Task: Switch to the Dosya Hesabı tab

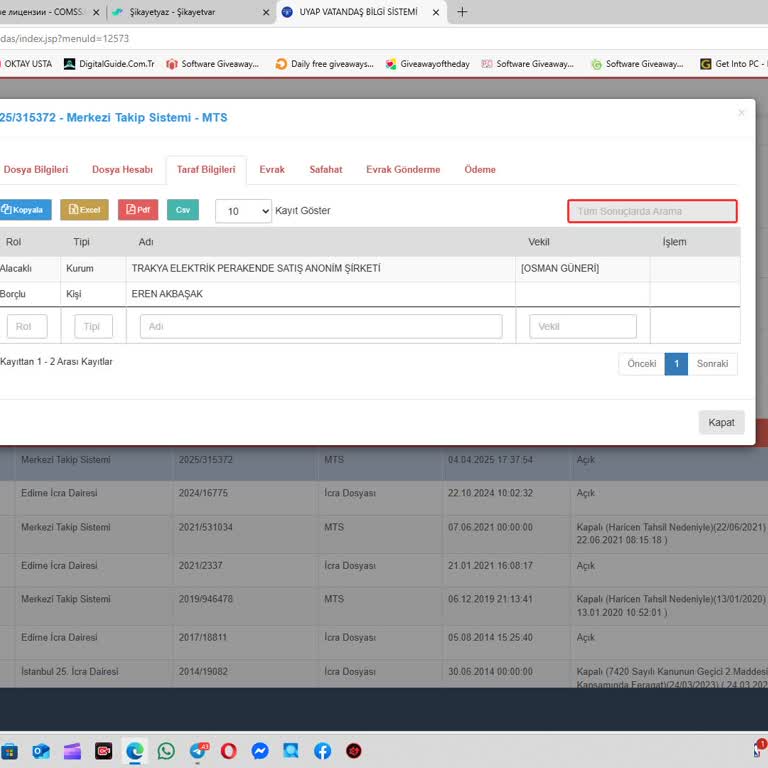Action: click(122, 170)
